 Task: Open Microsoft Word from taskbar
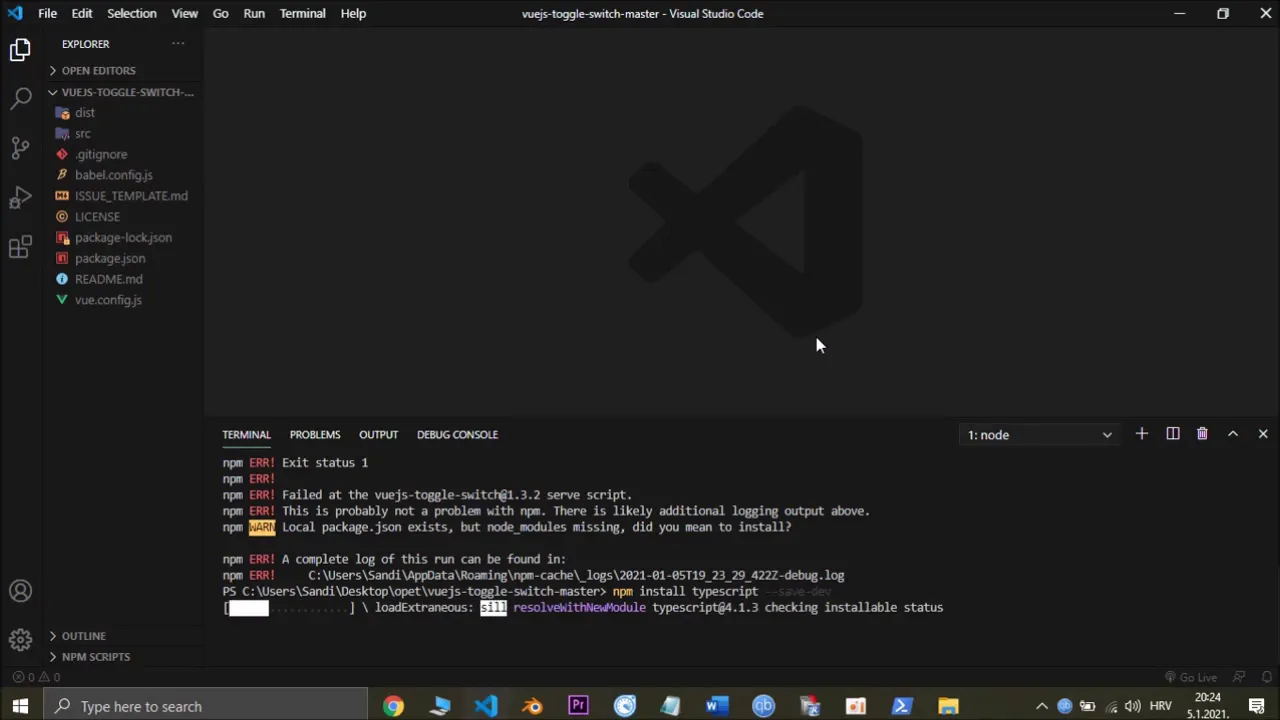coord(716,706)
